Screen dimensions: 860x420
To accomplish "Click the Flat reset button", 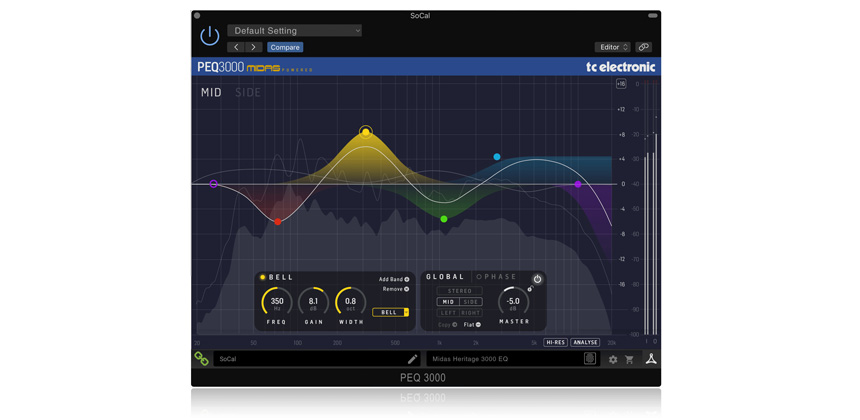I will point(472,325).
